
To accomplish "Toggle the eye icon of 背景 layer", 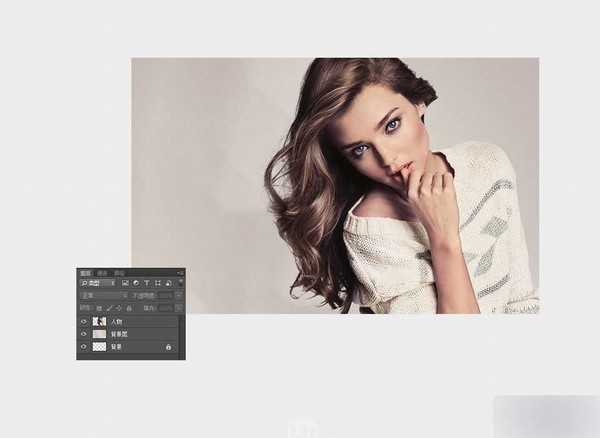I will coord(84,347).
